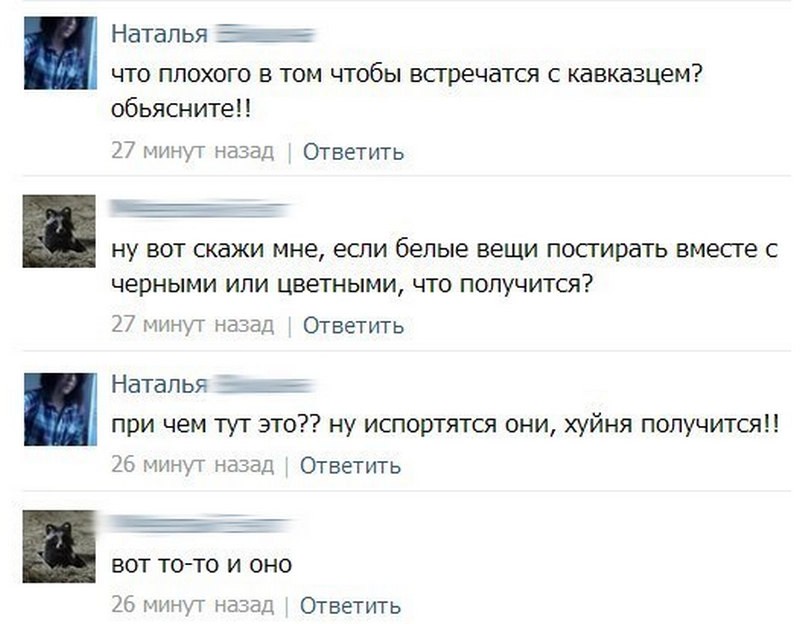Reply to the comment 'вот то-то и оно'

pyautogui.click(x=351, y=605)
